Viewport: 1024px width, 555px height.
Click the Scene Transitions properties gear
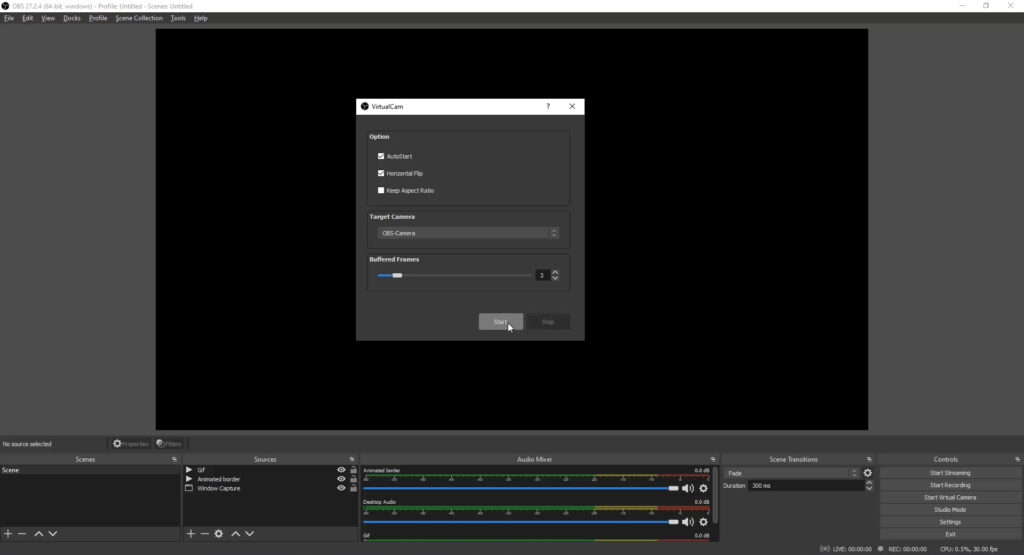coord(867,473)
